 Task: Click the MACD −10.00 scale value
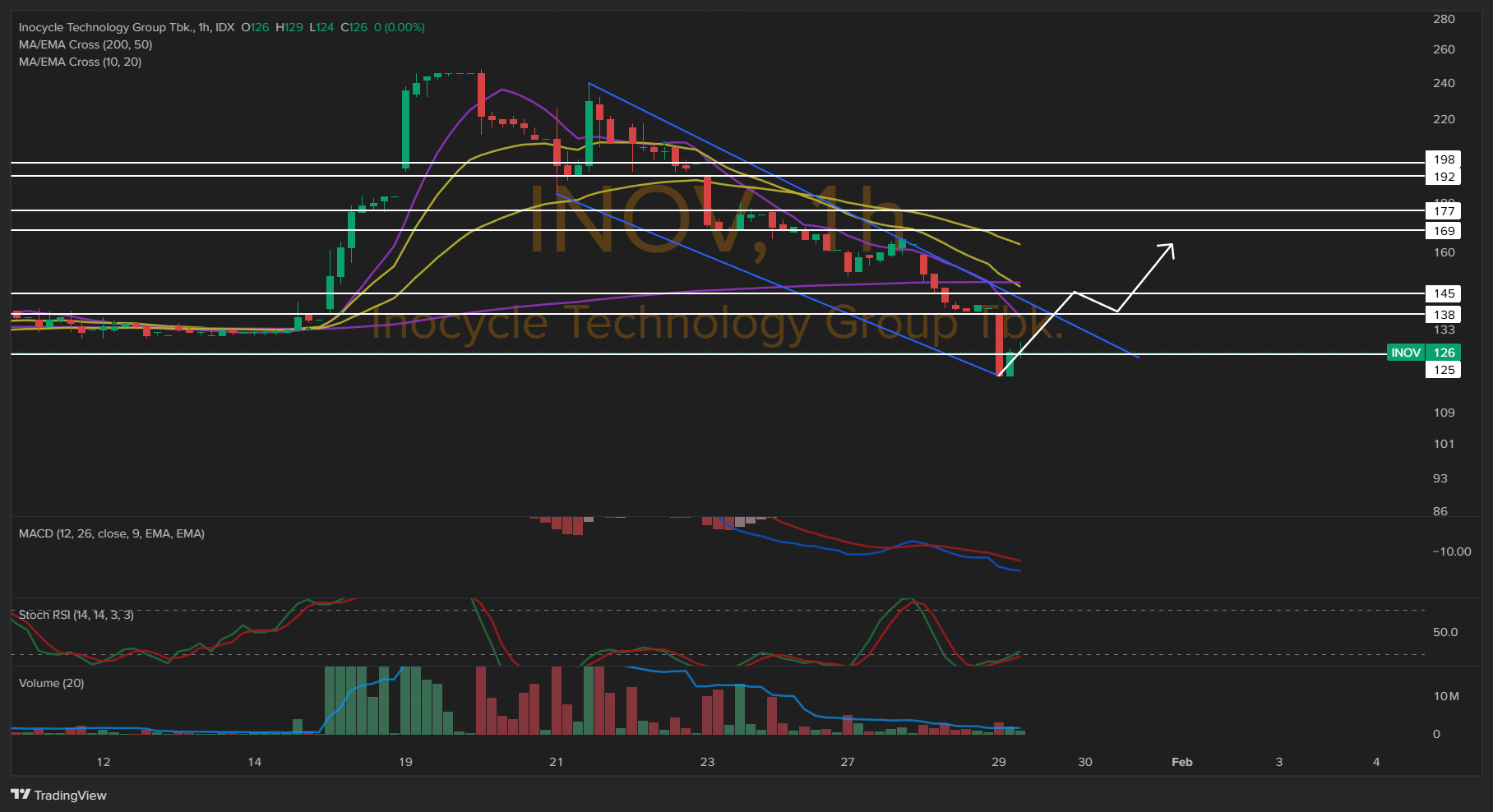(x=1451, y=551)
